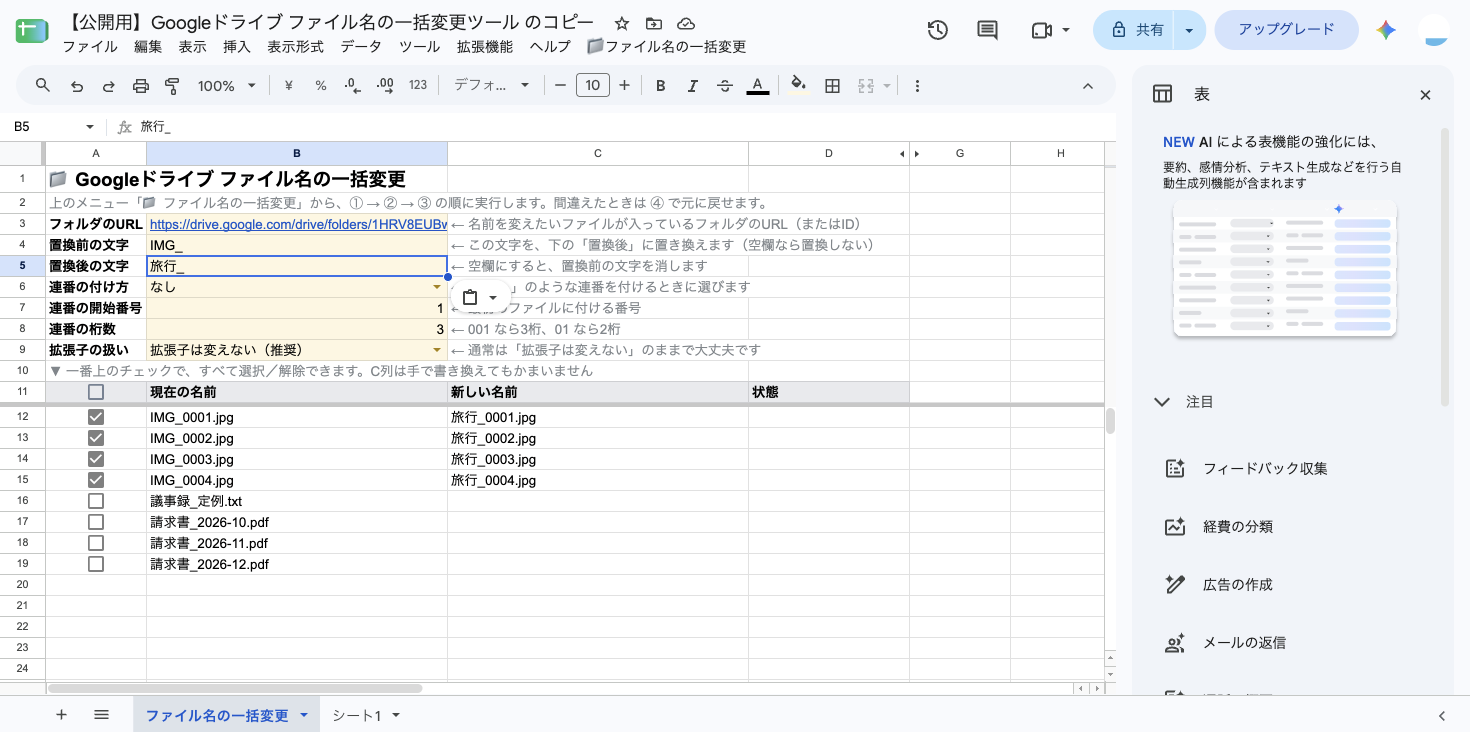Open the Google Sheets home icon

point(32,31)
